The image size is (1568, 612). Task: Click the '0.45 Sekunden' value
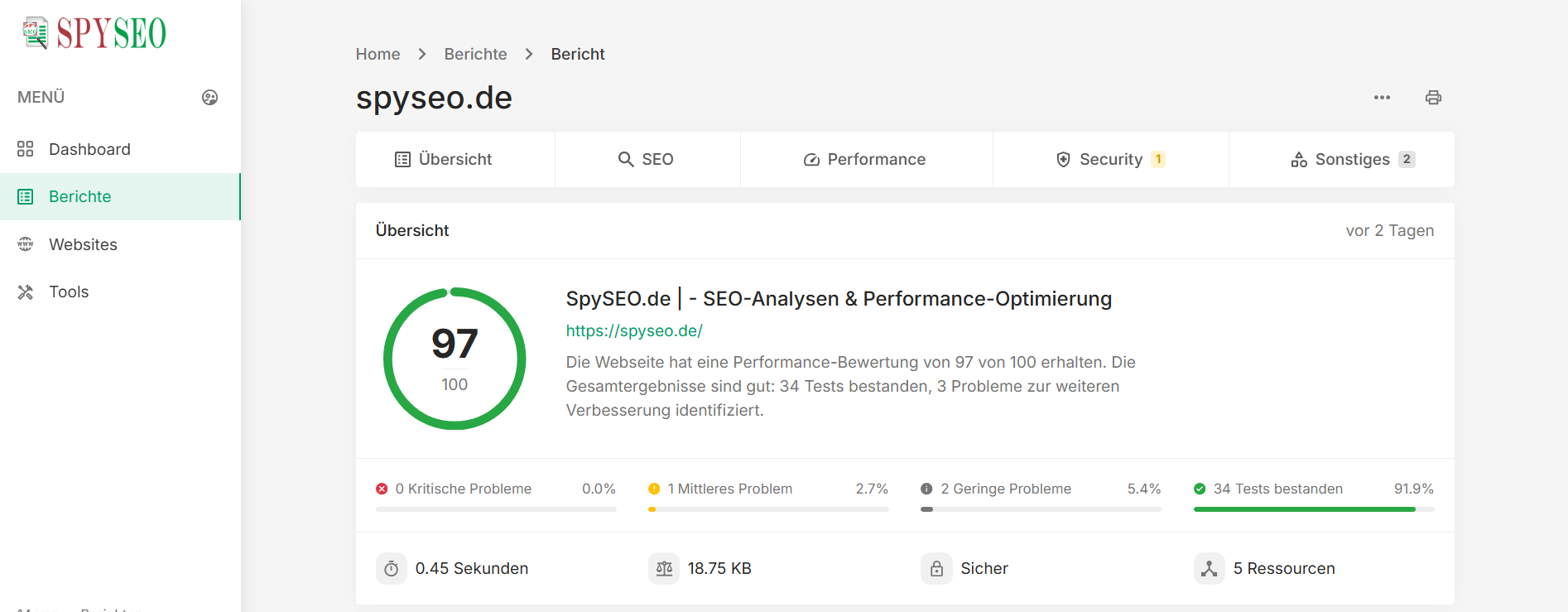tap(472, 569)
